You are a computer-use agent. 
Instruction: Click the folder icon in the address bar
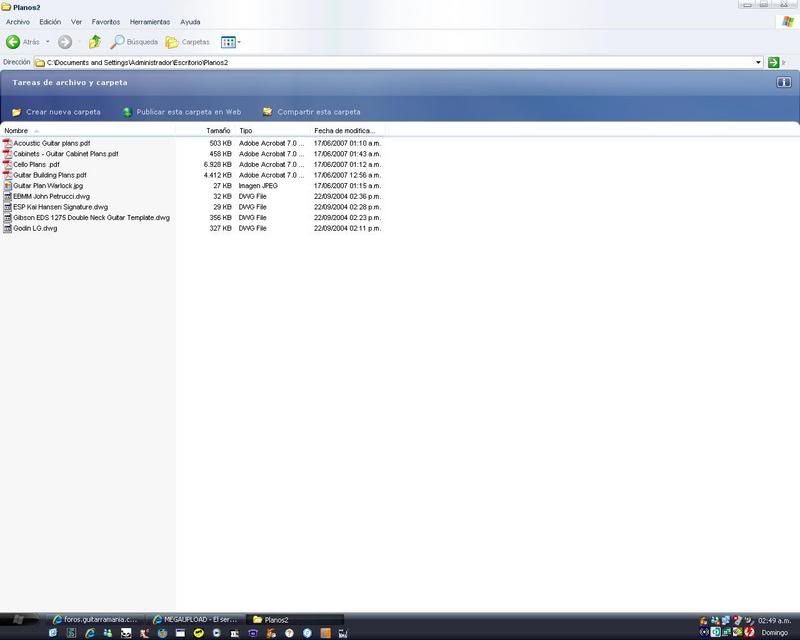pos(39,62)
